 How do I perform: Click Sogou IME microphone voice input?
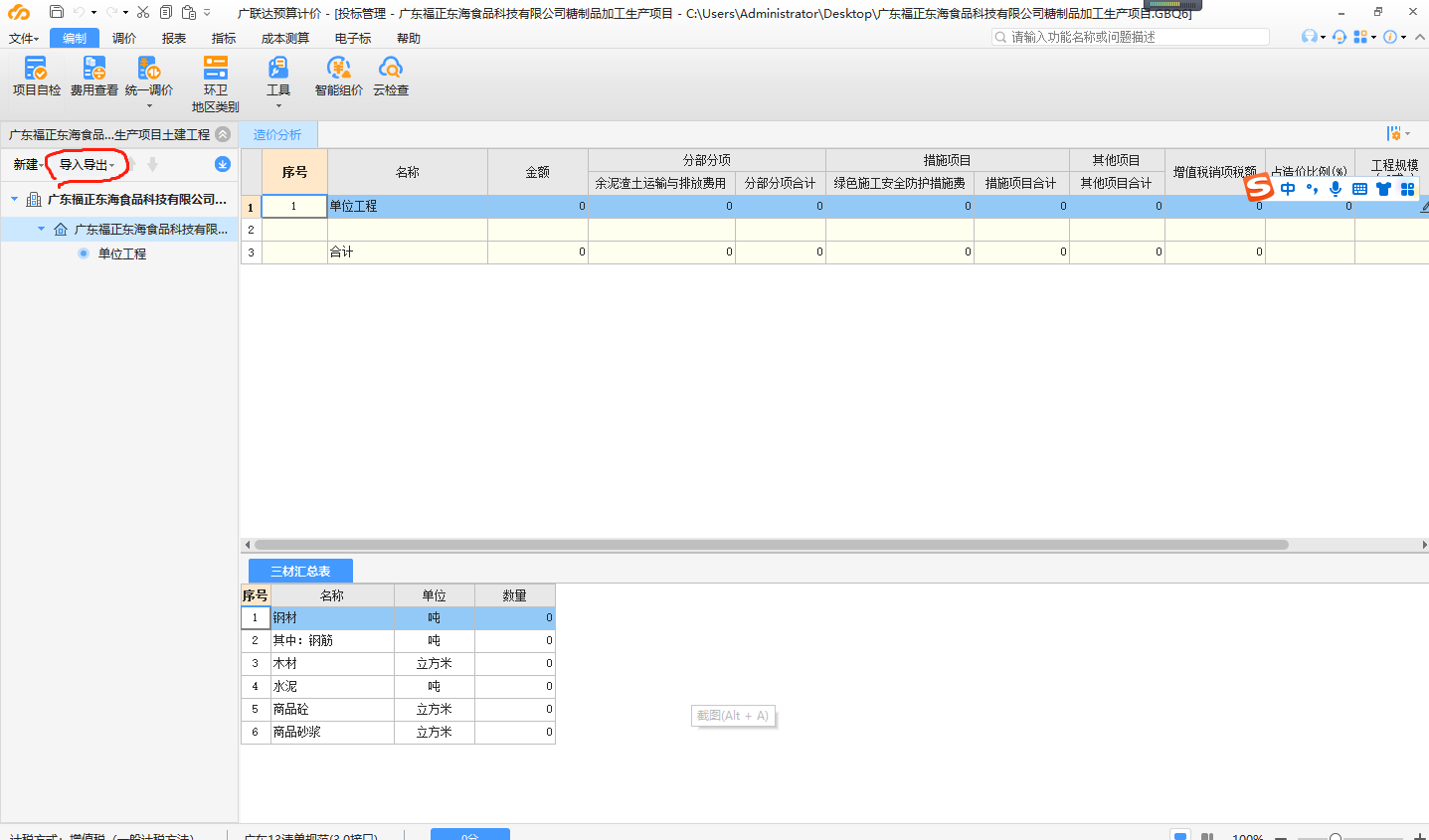coord(1336,189)
